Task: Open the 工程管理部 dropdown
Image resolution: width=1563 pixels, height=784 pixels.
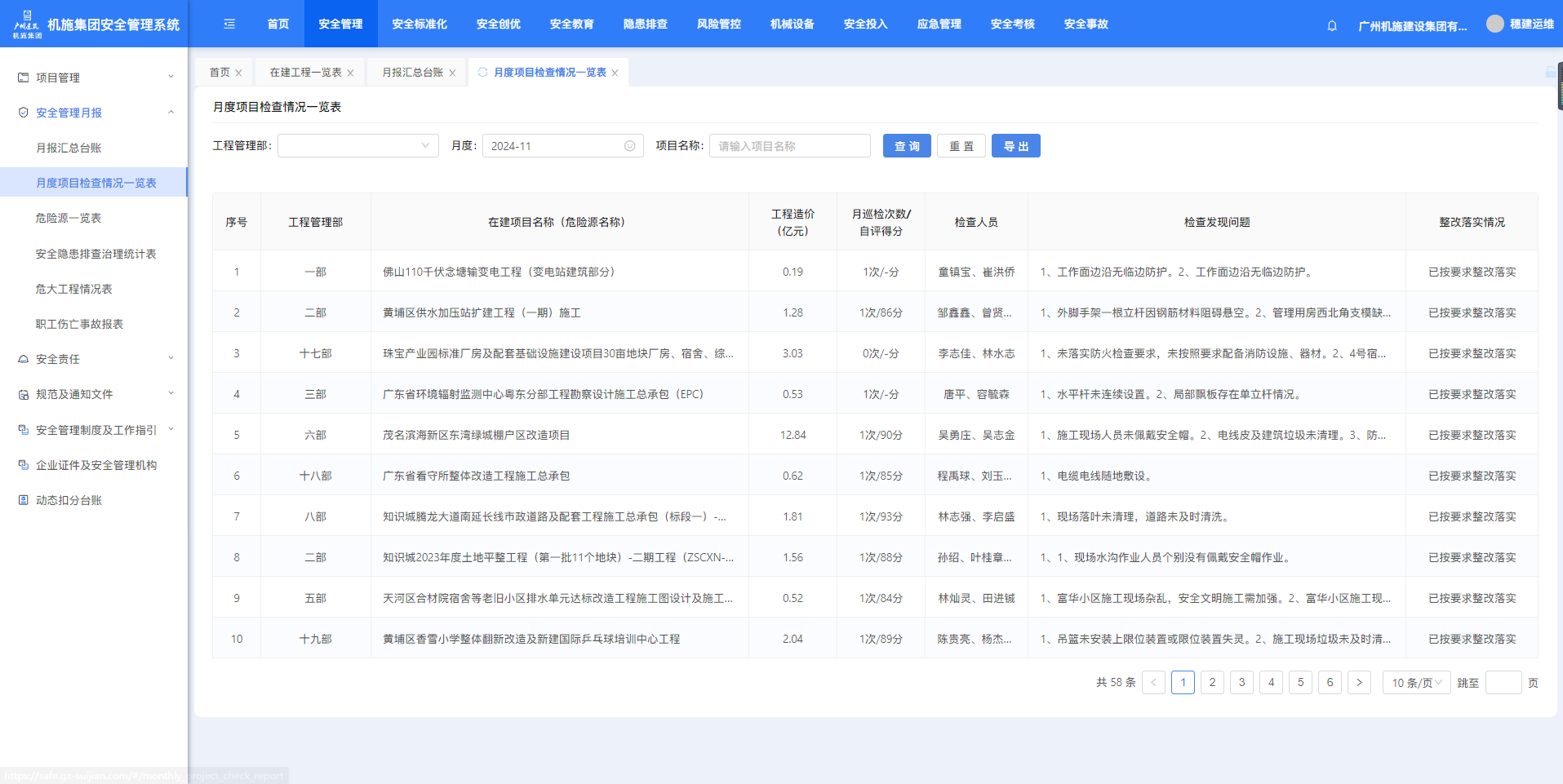Action: click(357, 146)
